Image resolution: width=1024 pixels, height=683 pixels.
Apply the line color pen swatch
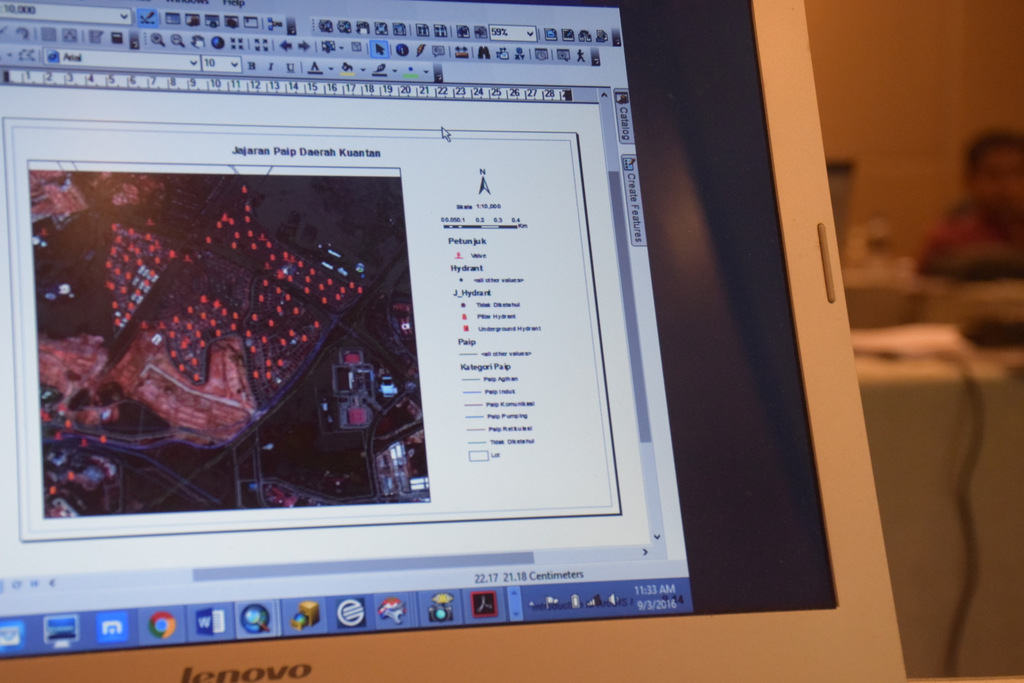coord(379,70)
